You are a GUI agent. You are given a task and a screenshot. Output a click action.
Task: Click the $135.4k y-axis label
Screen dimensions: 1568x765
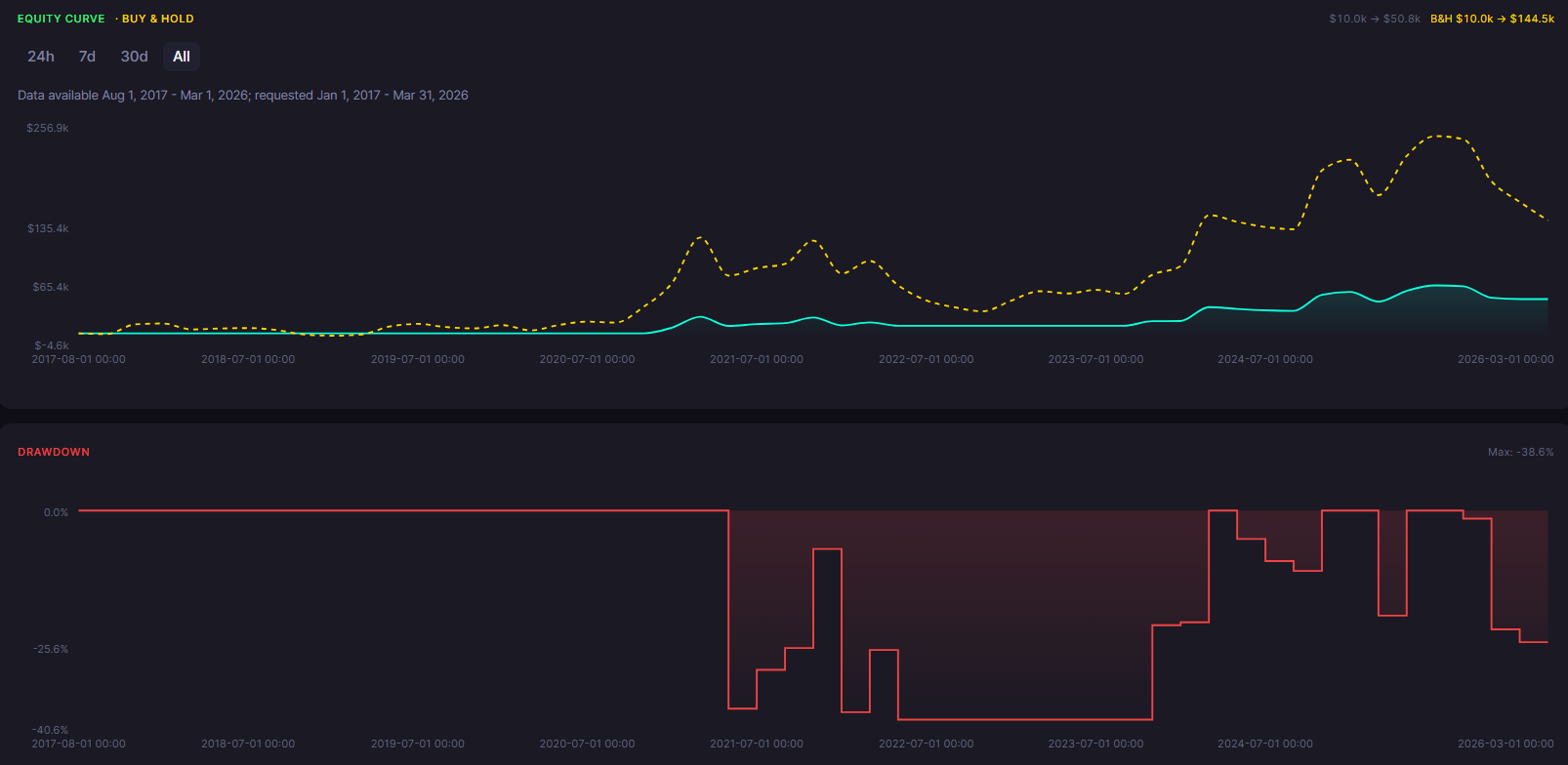pyautogui.click(x=48, y=228)
